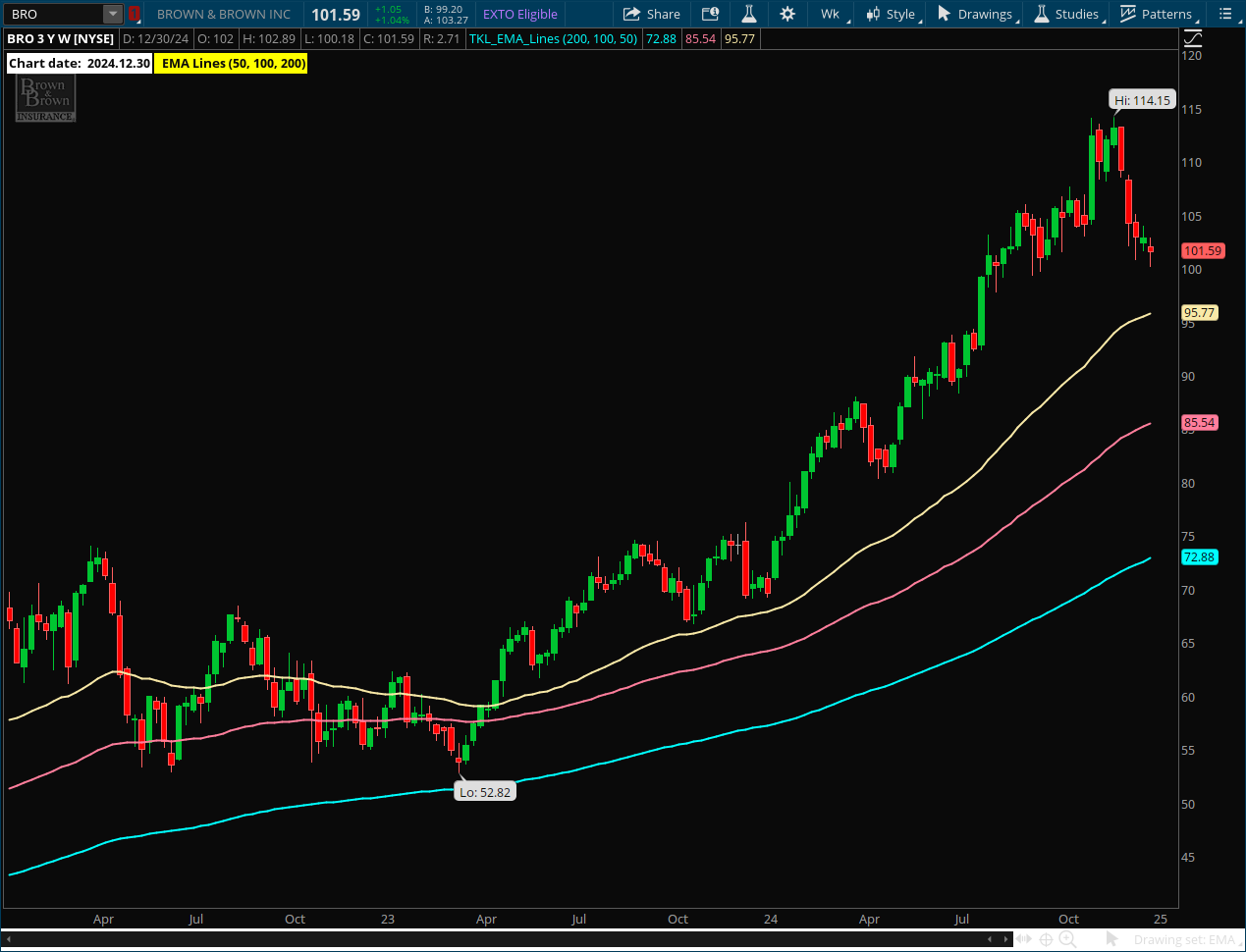
Task: Click the 23 year label on the time axis
Action: click(387, 920)
